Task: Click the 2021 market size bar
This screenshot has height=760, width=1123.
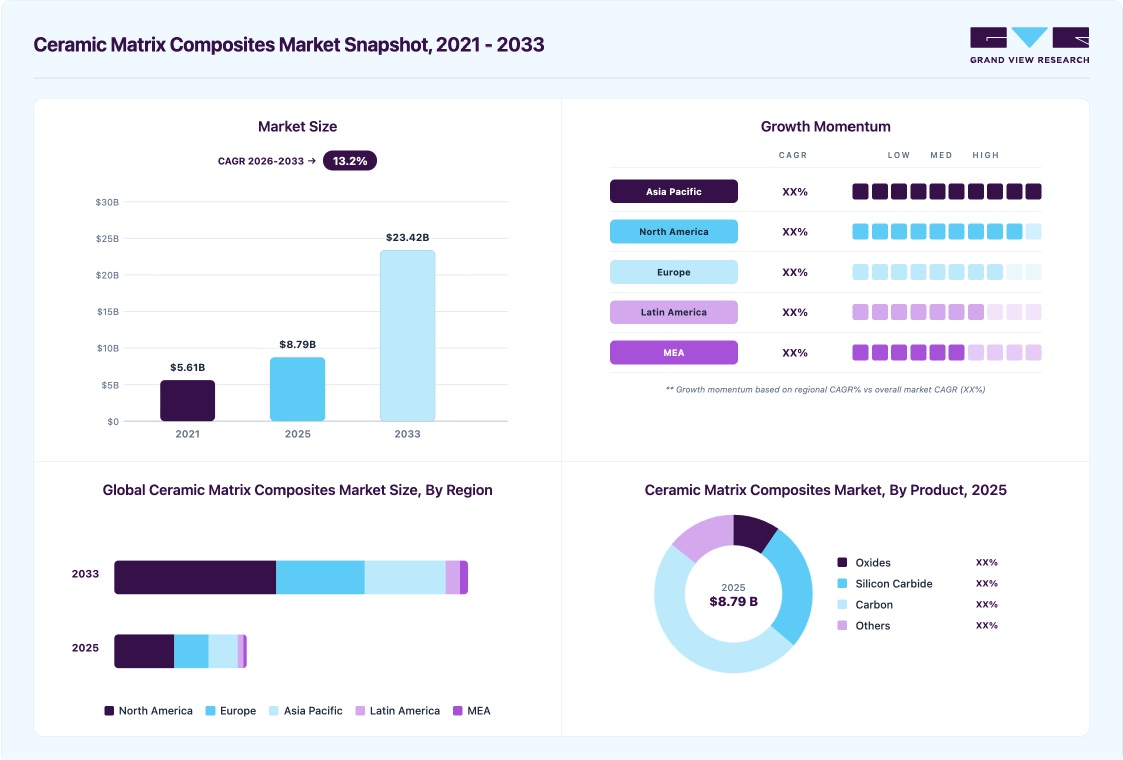Action: point(188,400)
